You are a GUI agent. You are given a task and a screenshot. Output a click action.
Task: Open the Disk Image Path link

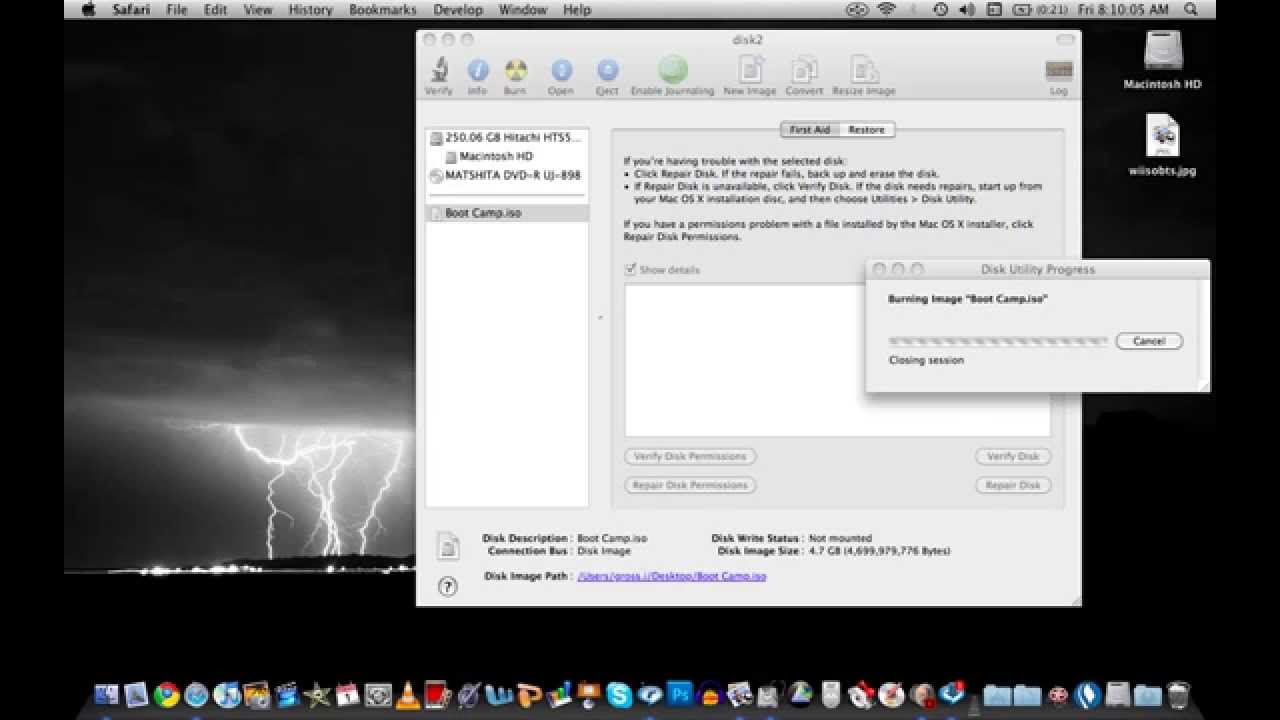pyautogui.click(x=672, y=576)
